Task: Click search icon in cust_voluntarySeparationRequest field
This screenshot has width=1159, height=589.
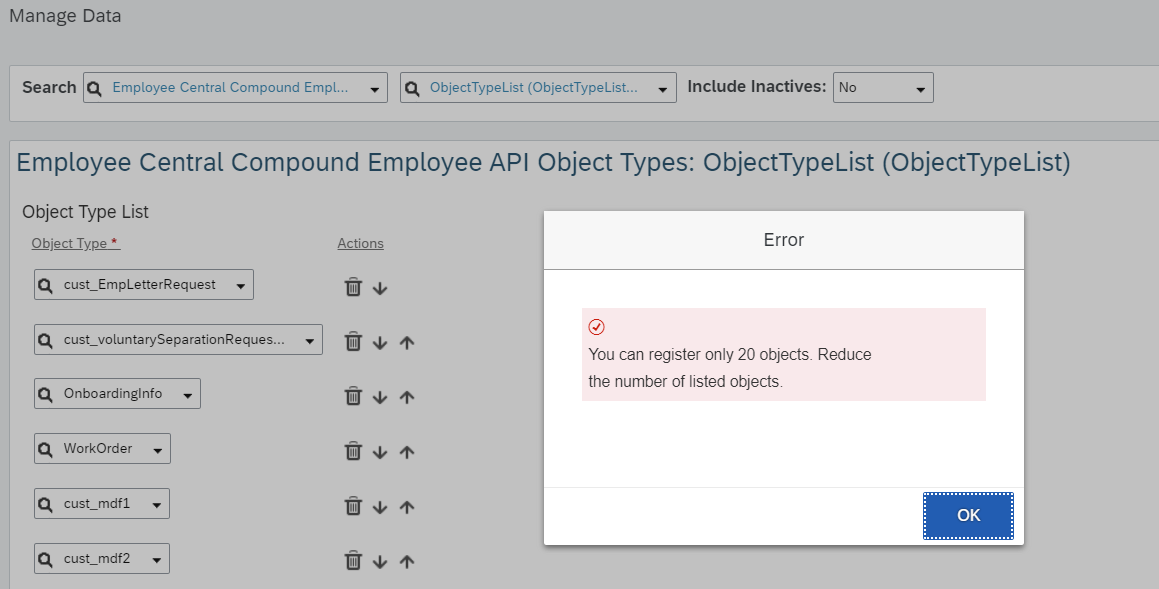Action: tap(45, 340)
